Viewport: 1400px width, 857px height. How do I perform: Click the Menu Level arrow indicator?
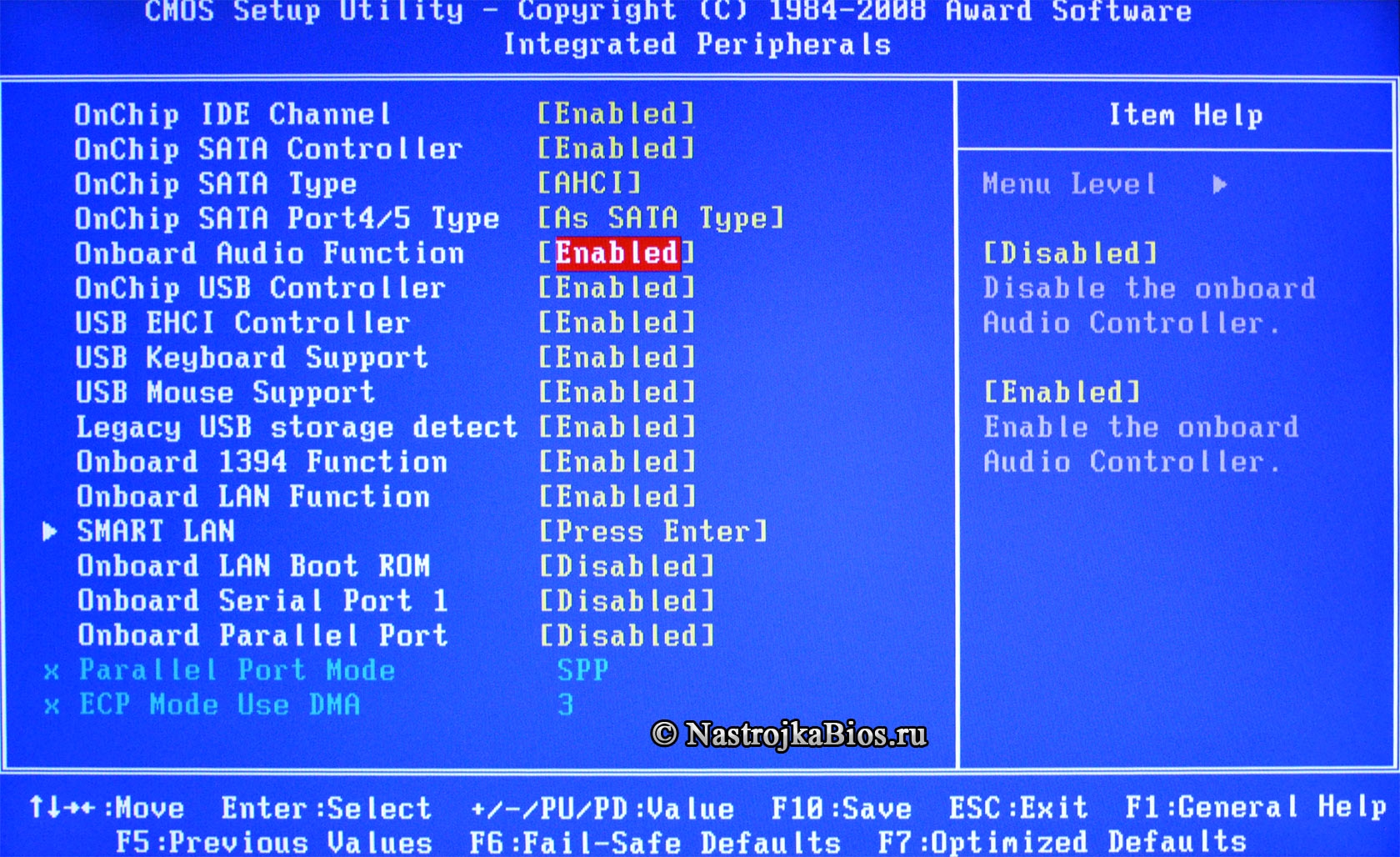click(1219, 184)
